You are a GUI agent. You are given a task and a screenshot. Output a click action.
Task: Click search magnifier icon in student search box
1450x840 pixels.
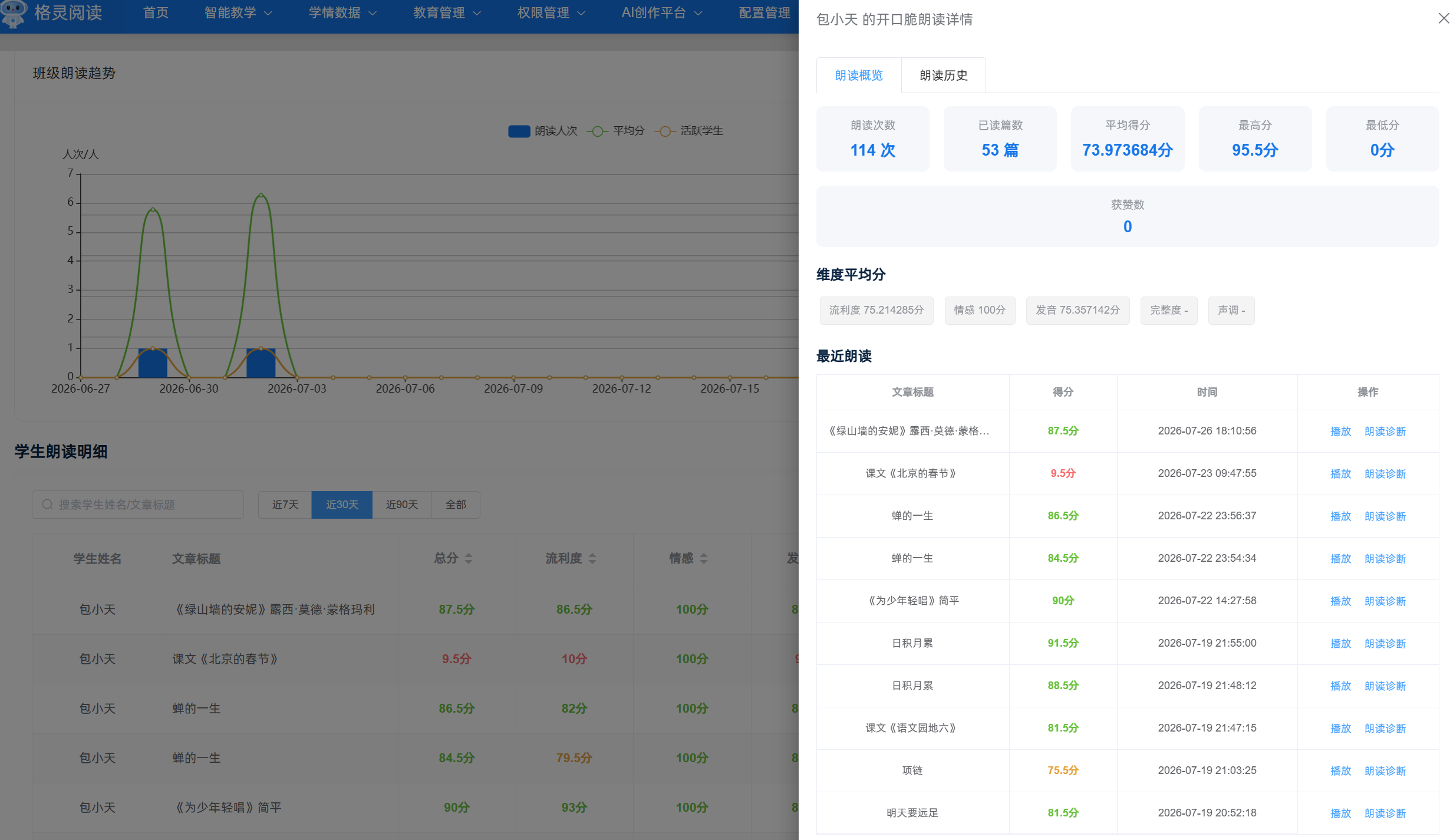pyautogui.click(x=47, y=505)
